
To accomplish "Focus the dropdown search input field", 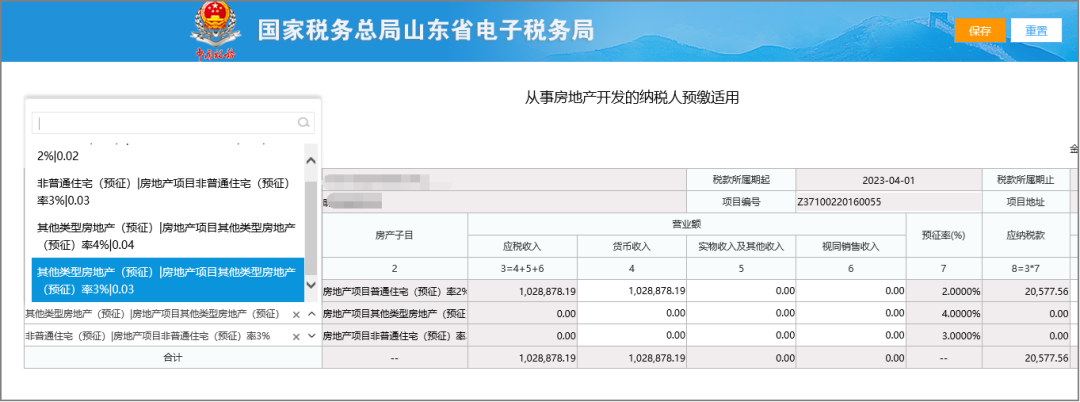I will (x=165, y=123).
